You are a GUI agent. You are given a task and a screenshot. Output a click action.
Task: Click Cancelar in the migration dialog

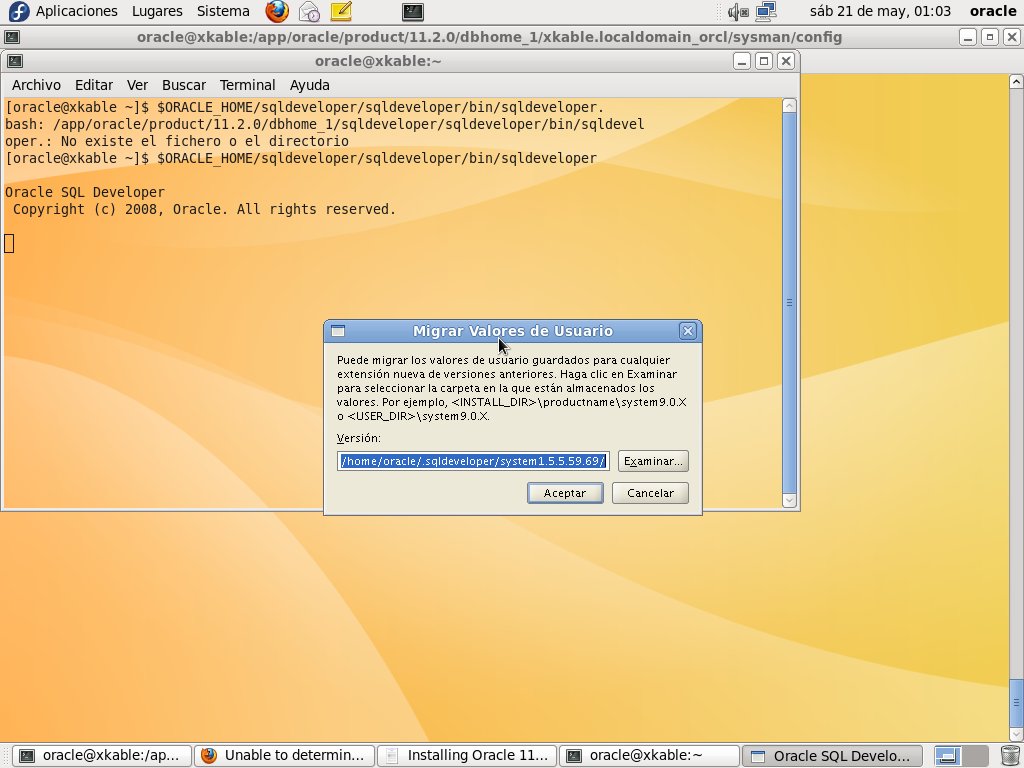pyautogui.click(x=650, y=493)
